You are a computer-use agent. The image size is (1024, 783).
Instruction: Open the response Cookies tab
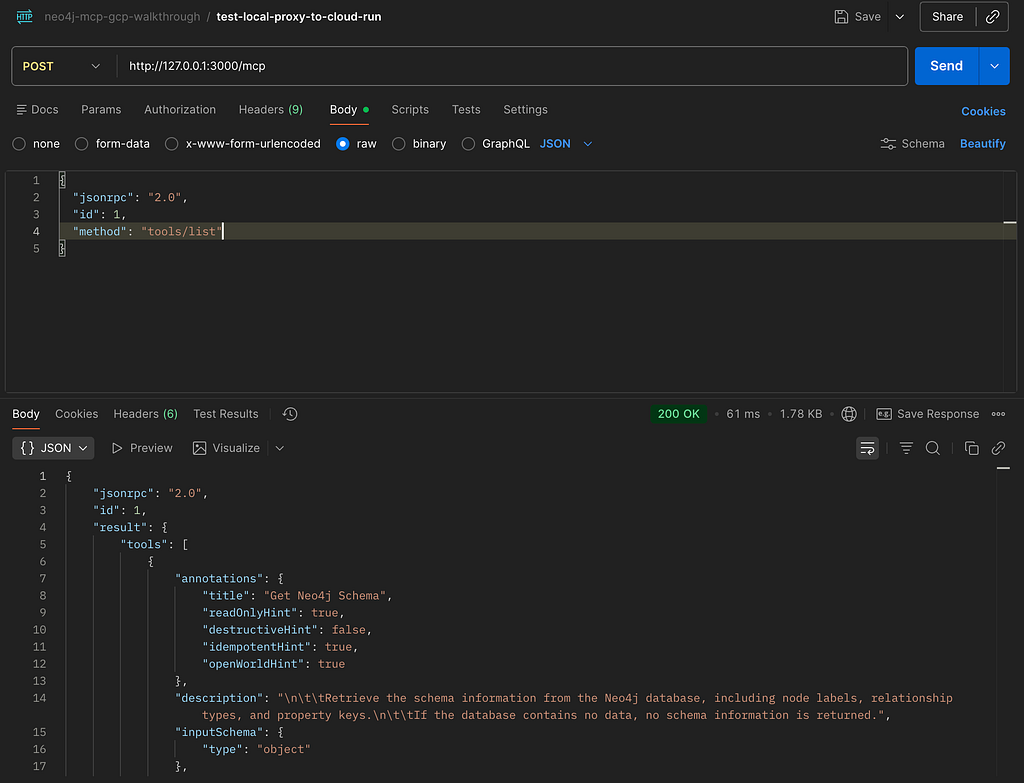point(76,414)
